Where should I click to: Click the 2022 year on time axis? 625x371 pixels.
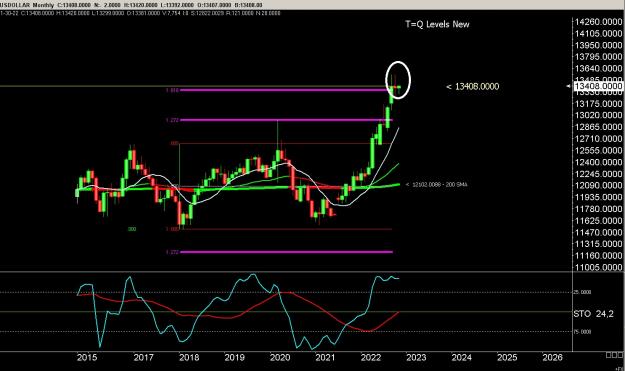371,357
